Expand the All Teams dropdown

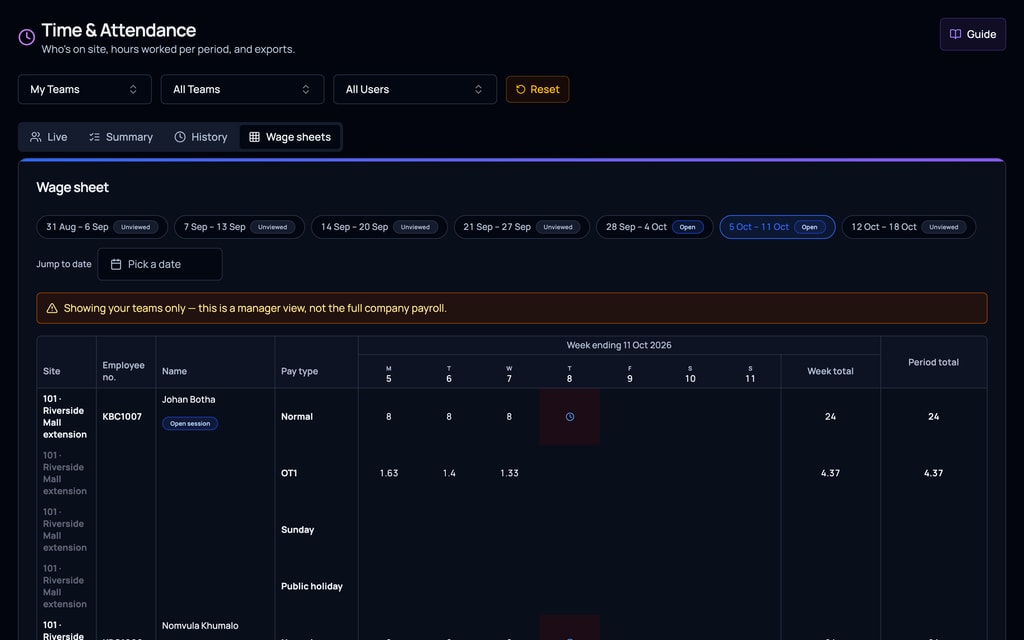[242, 89]
